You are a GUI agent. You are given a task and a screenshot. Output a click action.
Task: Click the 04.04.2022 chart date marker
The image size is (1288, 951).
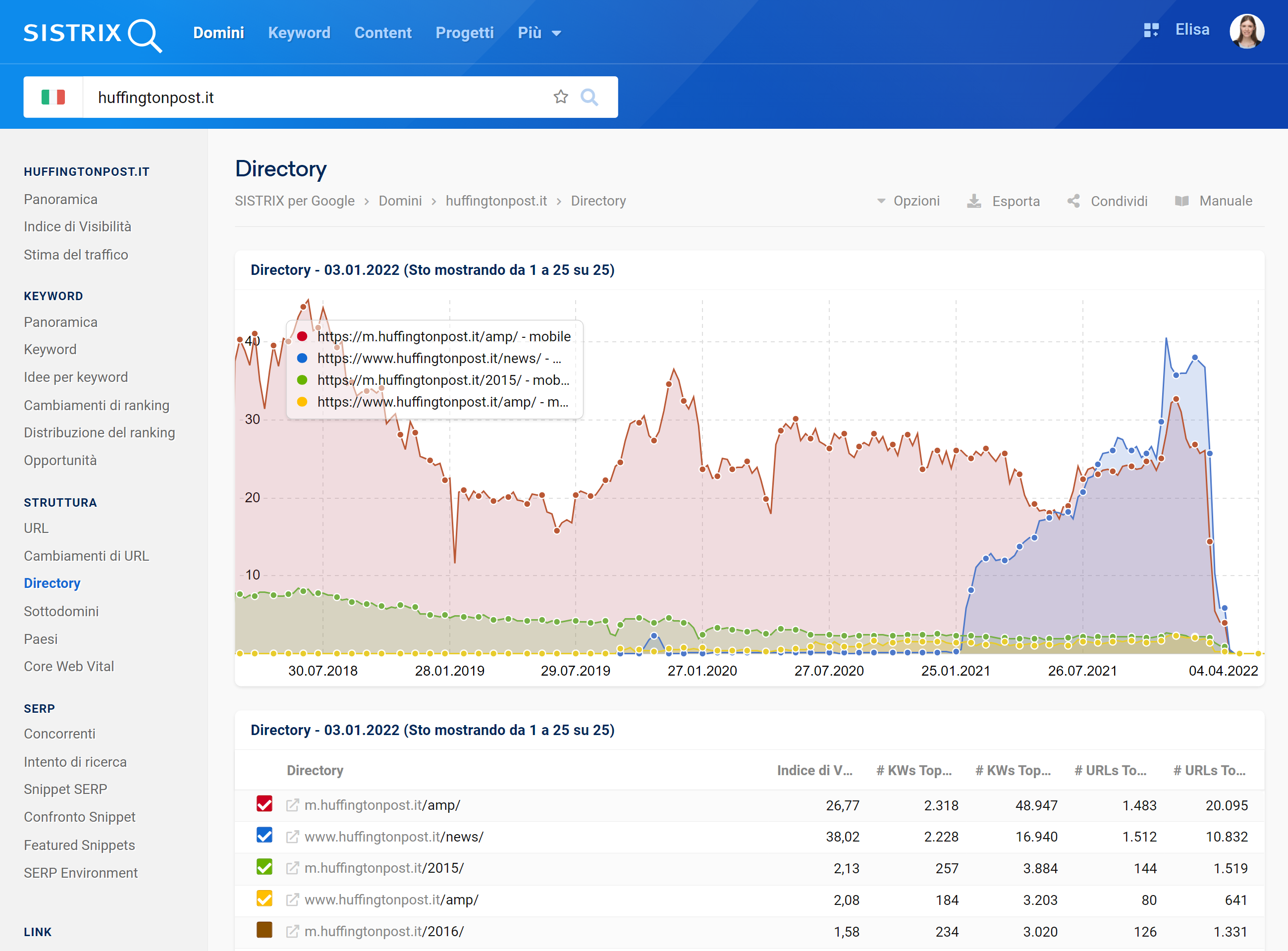(x=1224, y=671)
